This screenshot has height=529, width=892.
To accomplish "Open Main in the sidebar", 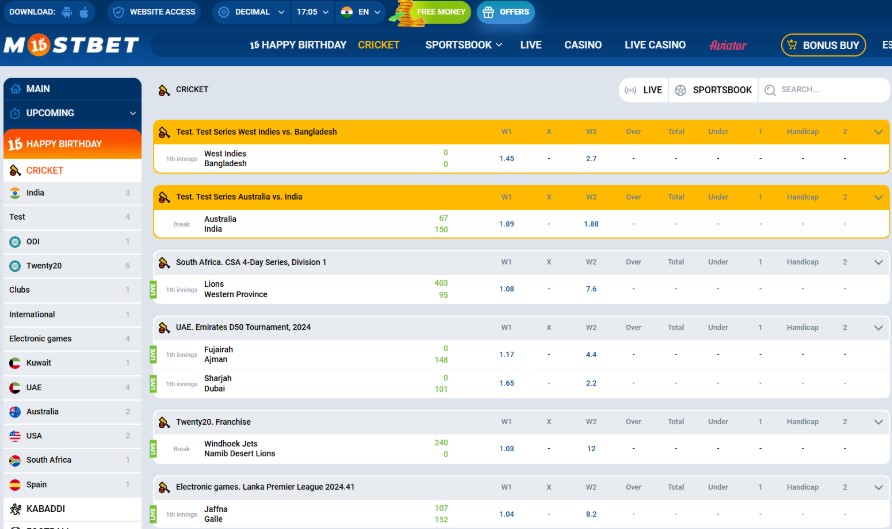I will coord(72,89).
